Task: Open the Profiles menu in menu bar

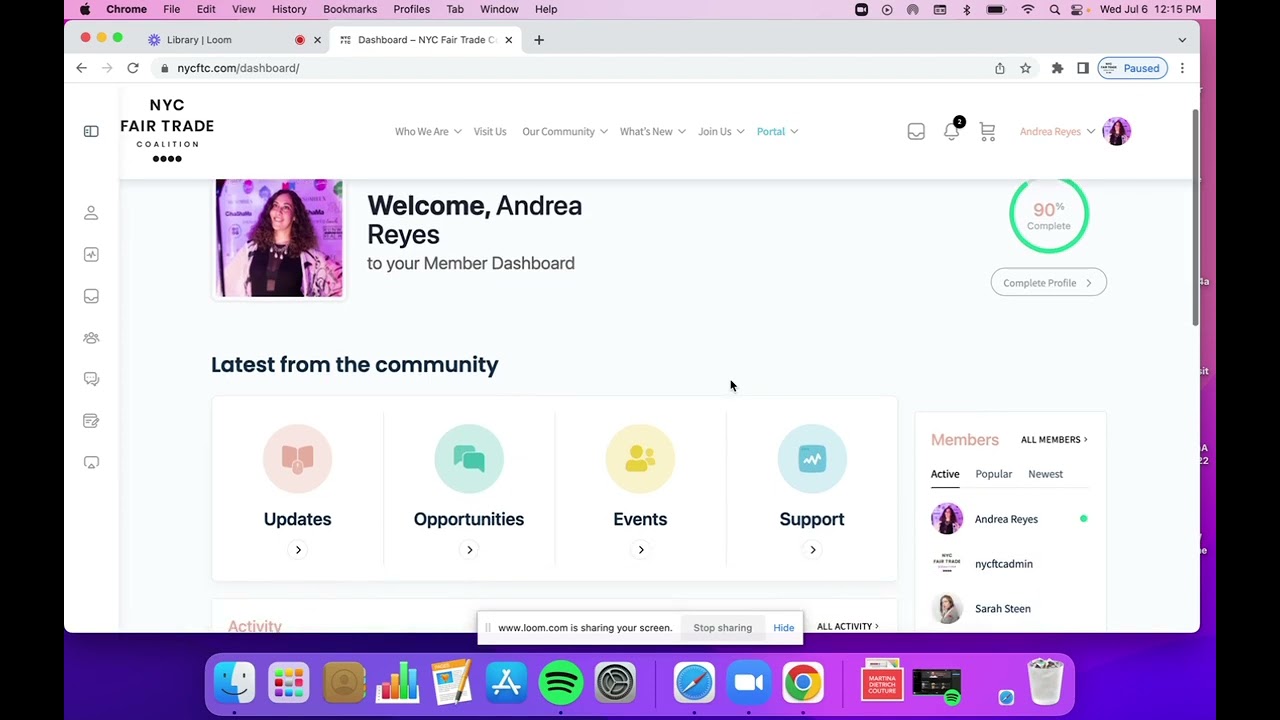Action: (x=411, y=9)
